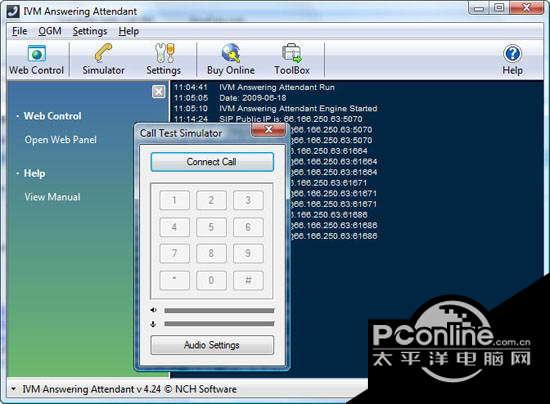
Task: Minimize the IVM Answering Attendant window
Action: click(478, 8)
